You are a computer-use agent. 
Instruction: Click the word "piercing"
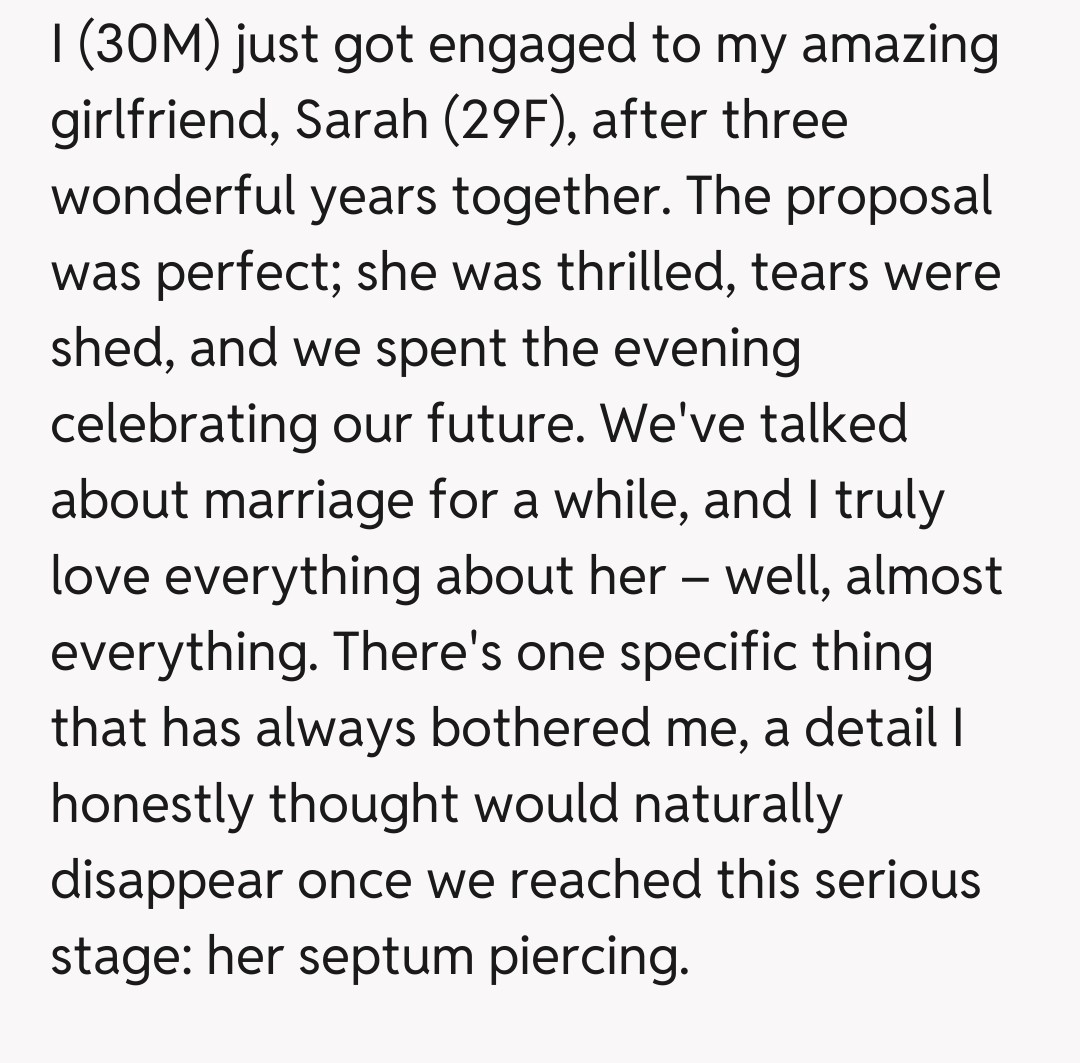588,956
